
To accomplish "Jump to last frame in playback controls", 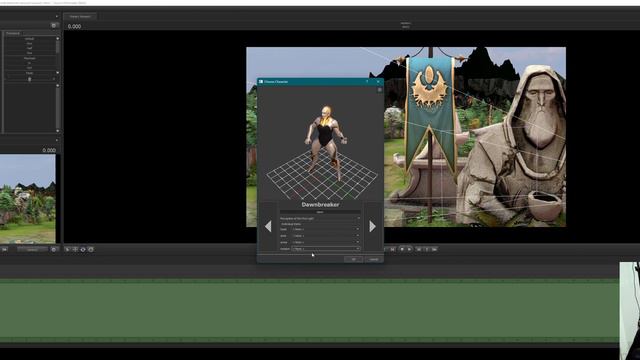I will point(434,249).
